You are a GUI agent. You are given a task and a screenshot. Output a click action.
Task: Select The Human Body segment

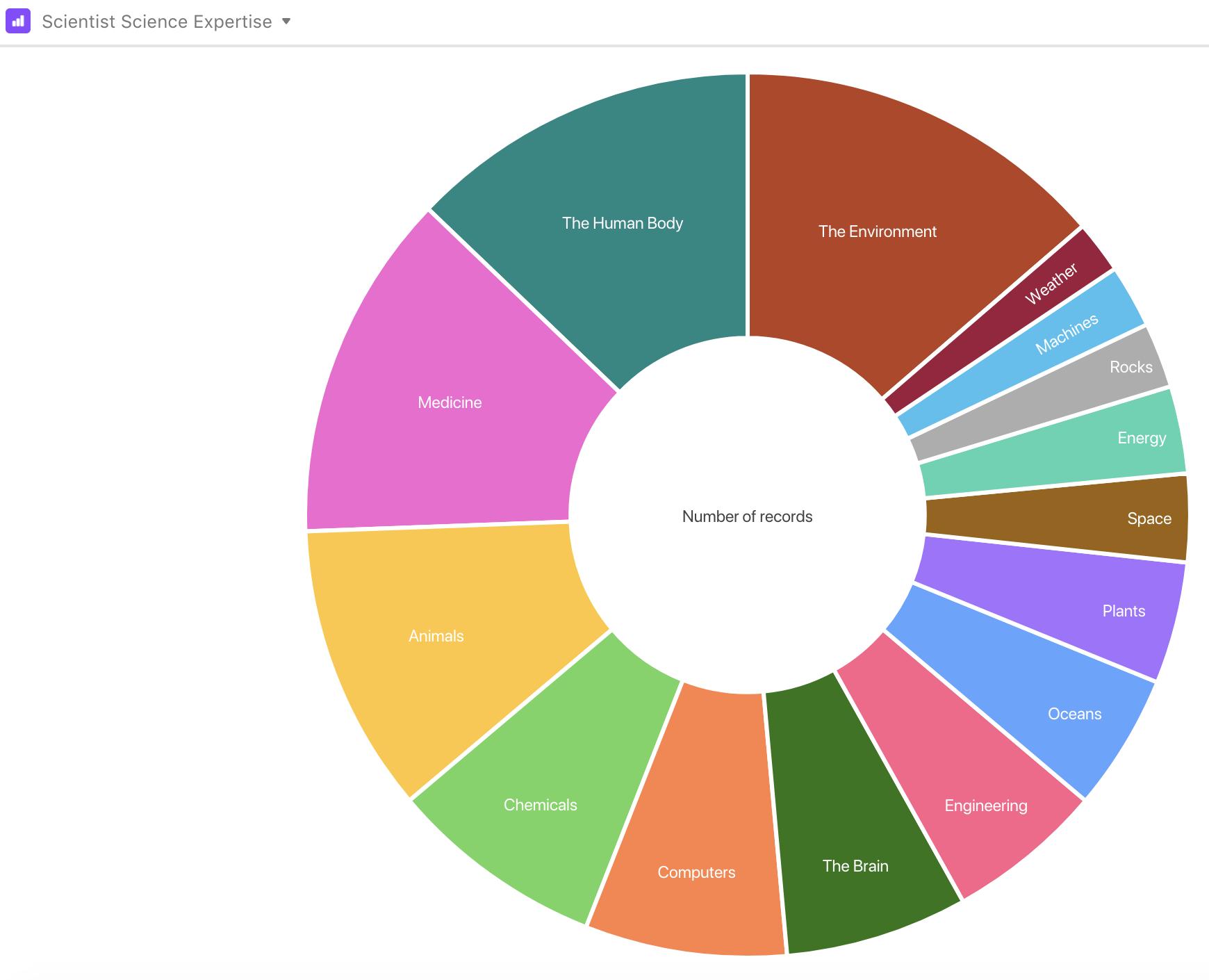[622, 223]
